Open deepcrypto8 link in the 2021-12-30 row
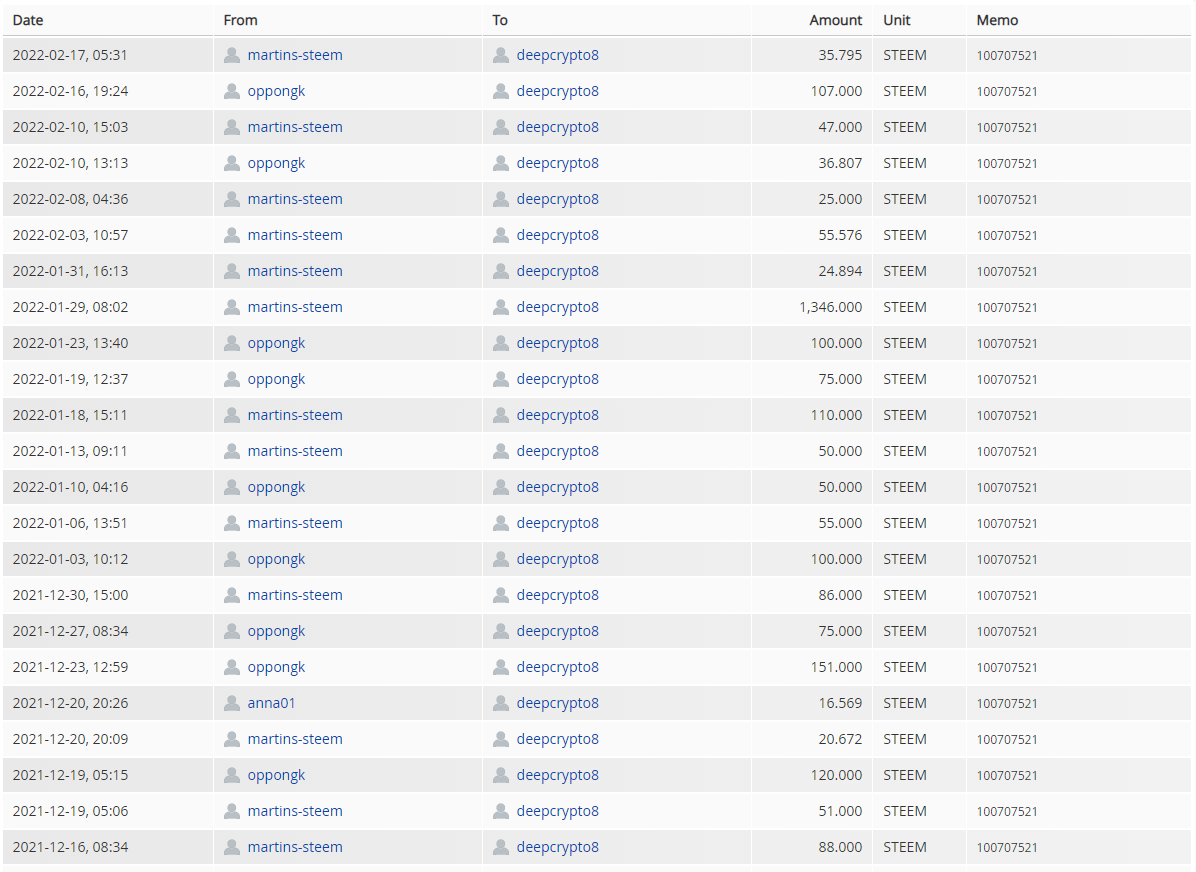This screenshot has height=872, width=1196. pyautogui.click(x=558, y=595)
